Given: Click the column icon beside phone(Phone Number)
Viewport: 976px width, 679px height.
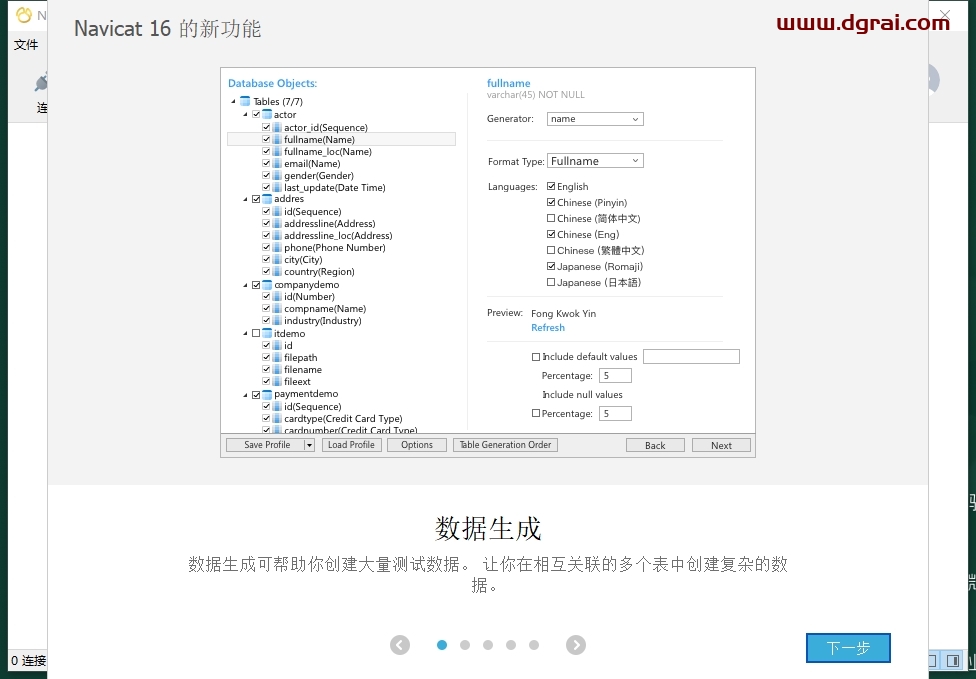Looking at the screenshot, I should click(x=277, y=248).
